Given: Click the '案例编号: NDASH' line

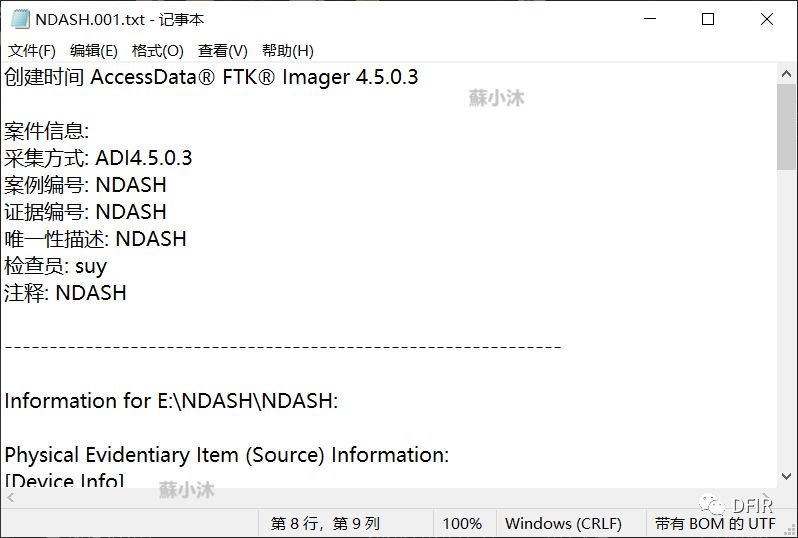Looking at the screenshot, I should tap(85, 185).
